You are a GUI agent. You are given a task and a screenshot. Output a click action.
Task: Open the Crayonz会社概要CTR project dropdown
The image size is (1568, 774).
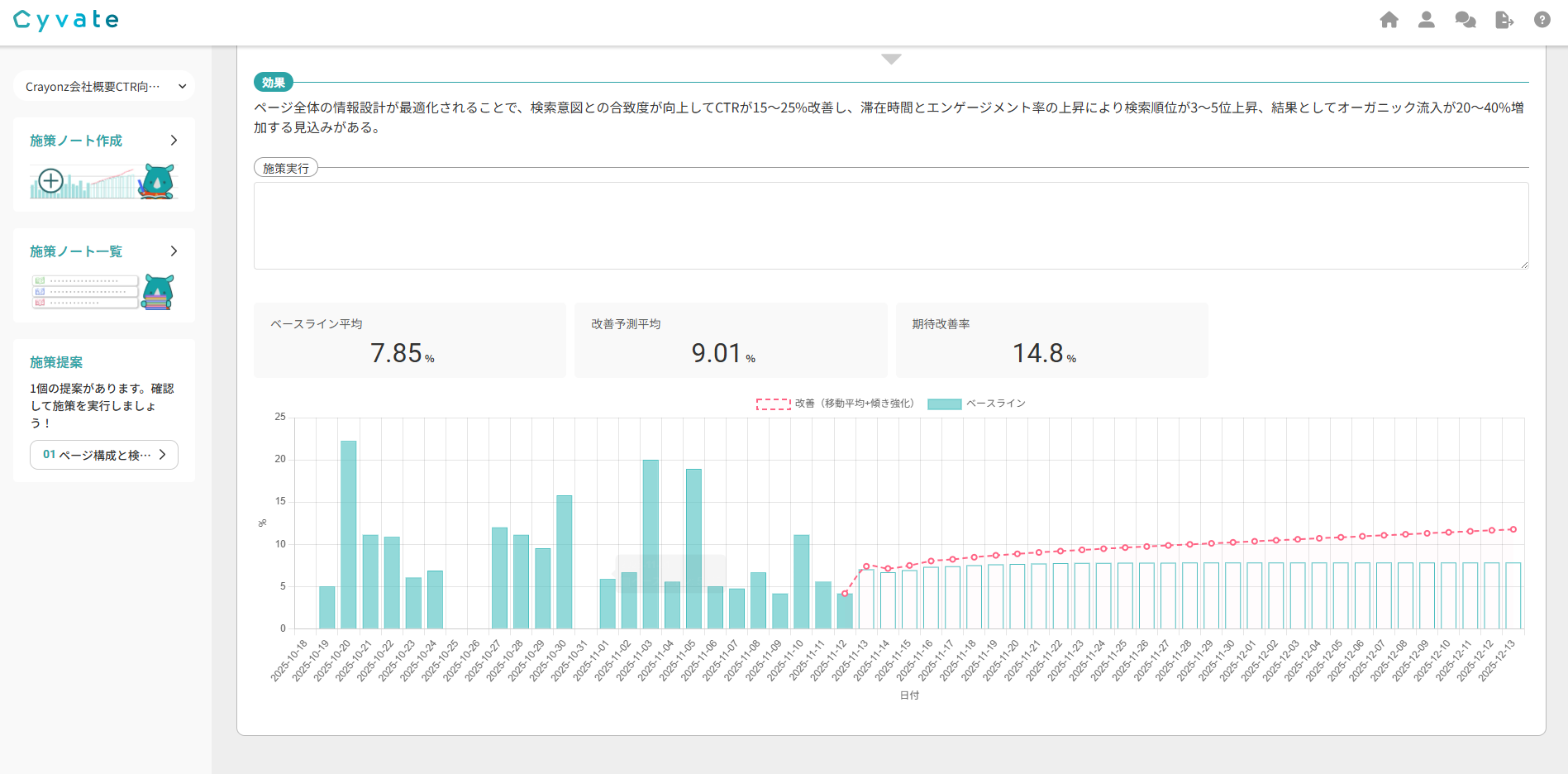click(104, 86)
